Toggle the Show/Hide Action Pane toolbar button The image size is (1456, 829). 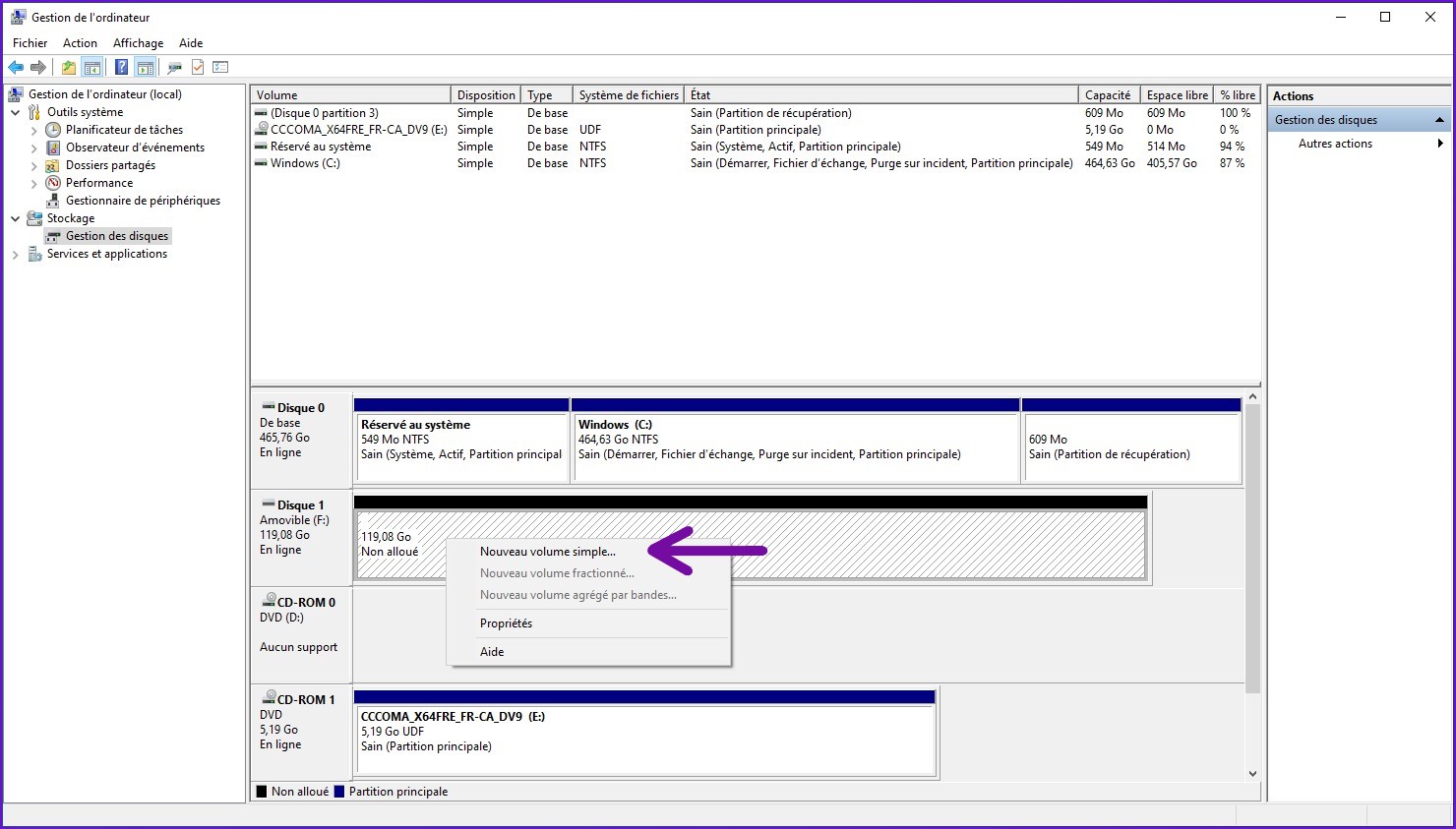[x=146, y=68]
